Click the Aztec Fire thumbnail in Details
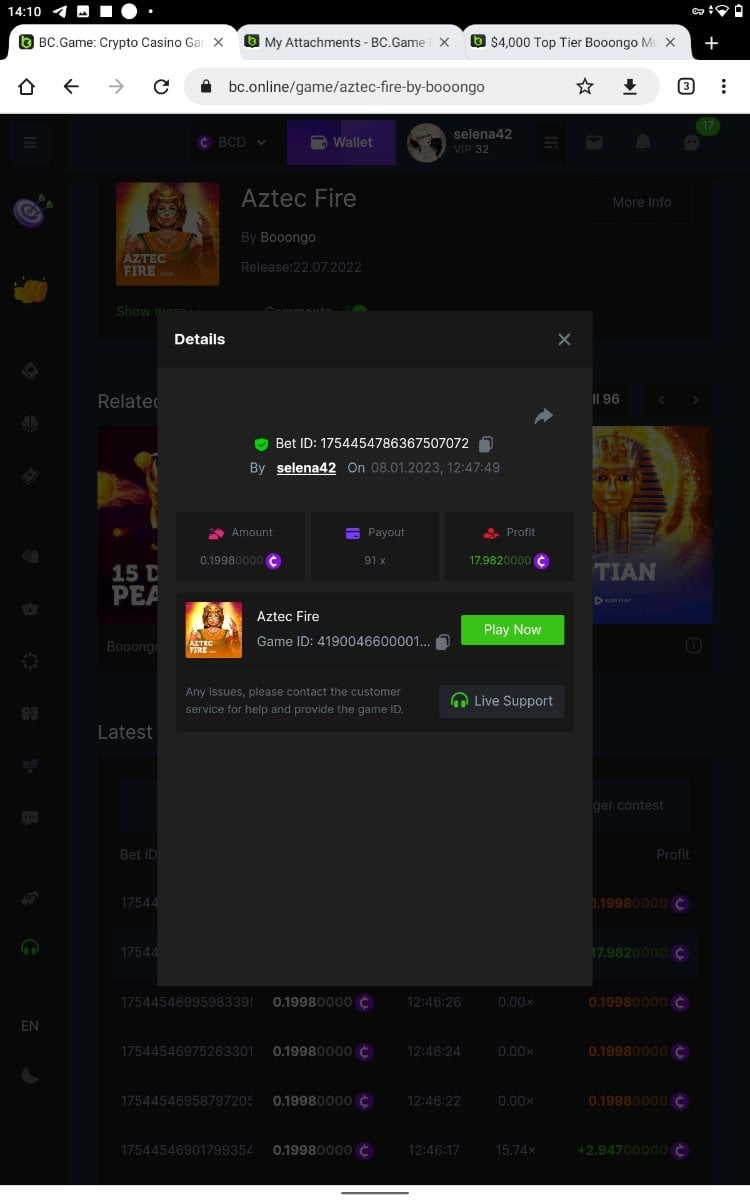The width and height of the screenshot is (750, 1200). click(x=214, y=630)
